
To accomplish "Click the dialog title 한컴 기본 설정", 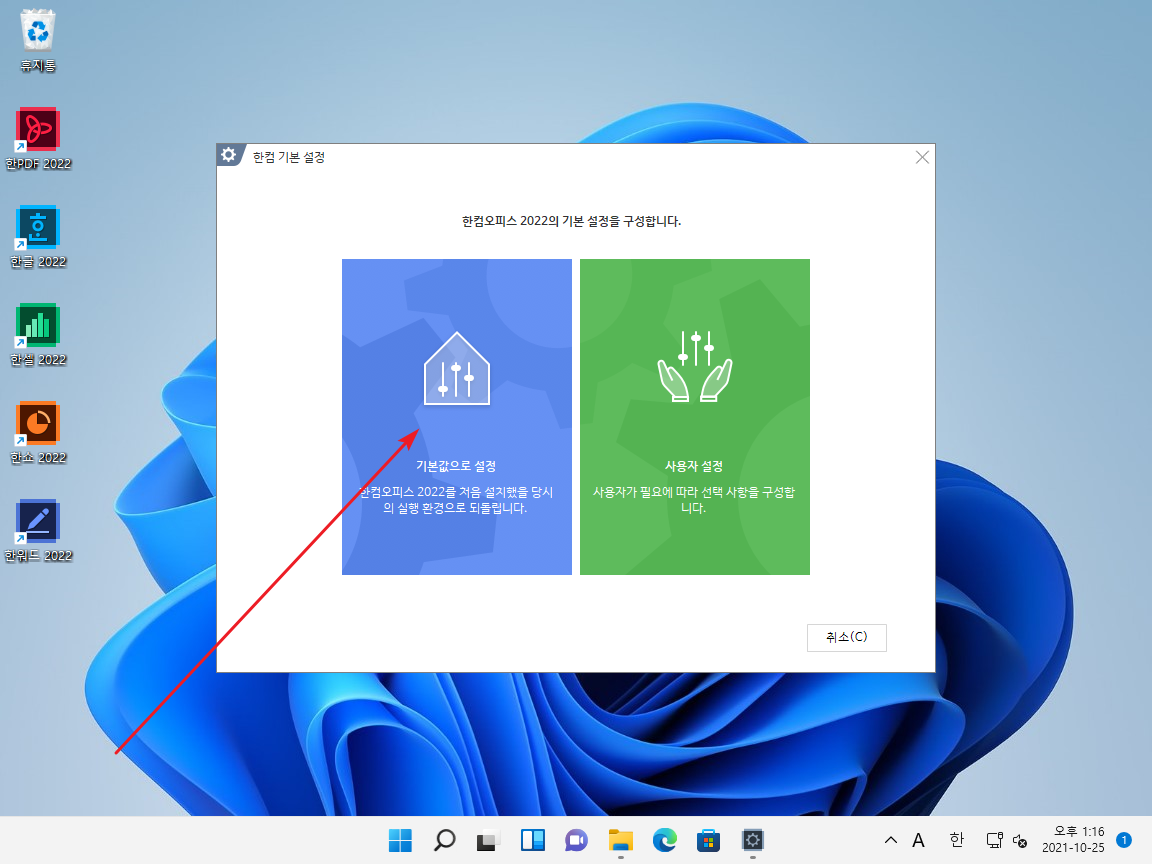I will (289, 157).
